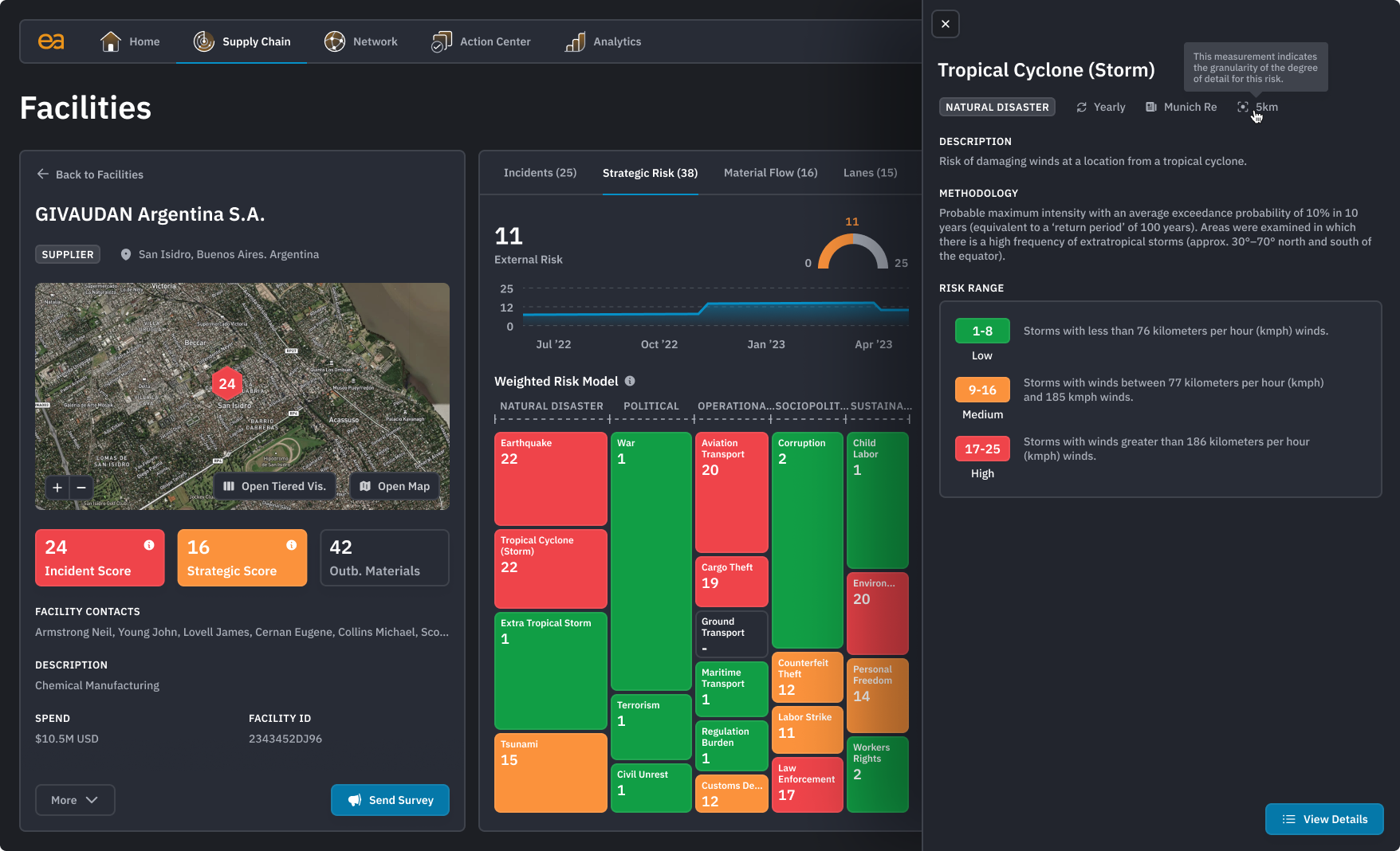Screen dimensions: 1400x851
Task: Select the Personal Freedom 14 tile
Action: (x=878, y=696)
